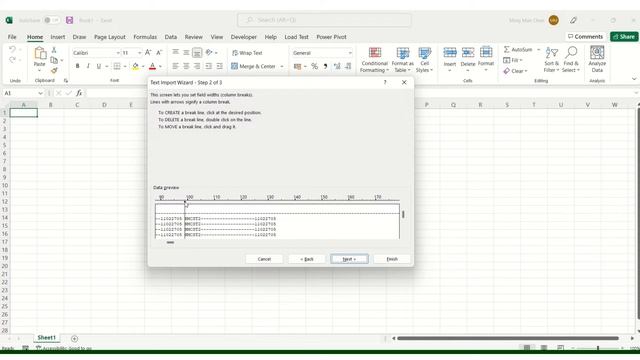This screenshot has width=640, height=360.
Task: Click data preview vertical scrollbar thumb
Action: point(403,214)
